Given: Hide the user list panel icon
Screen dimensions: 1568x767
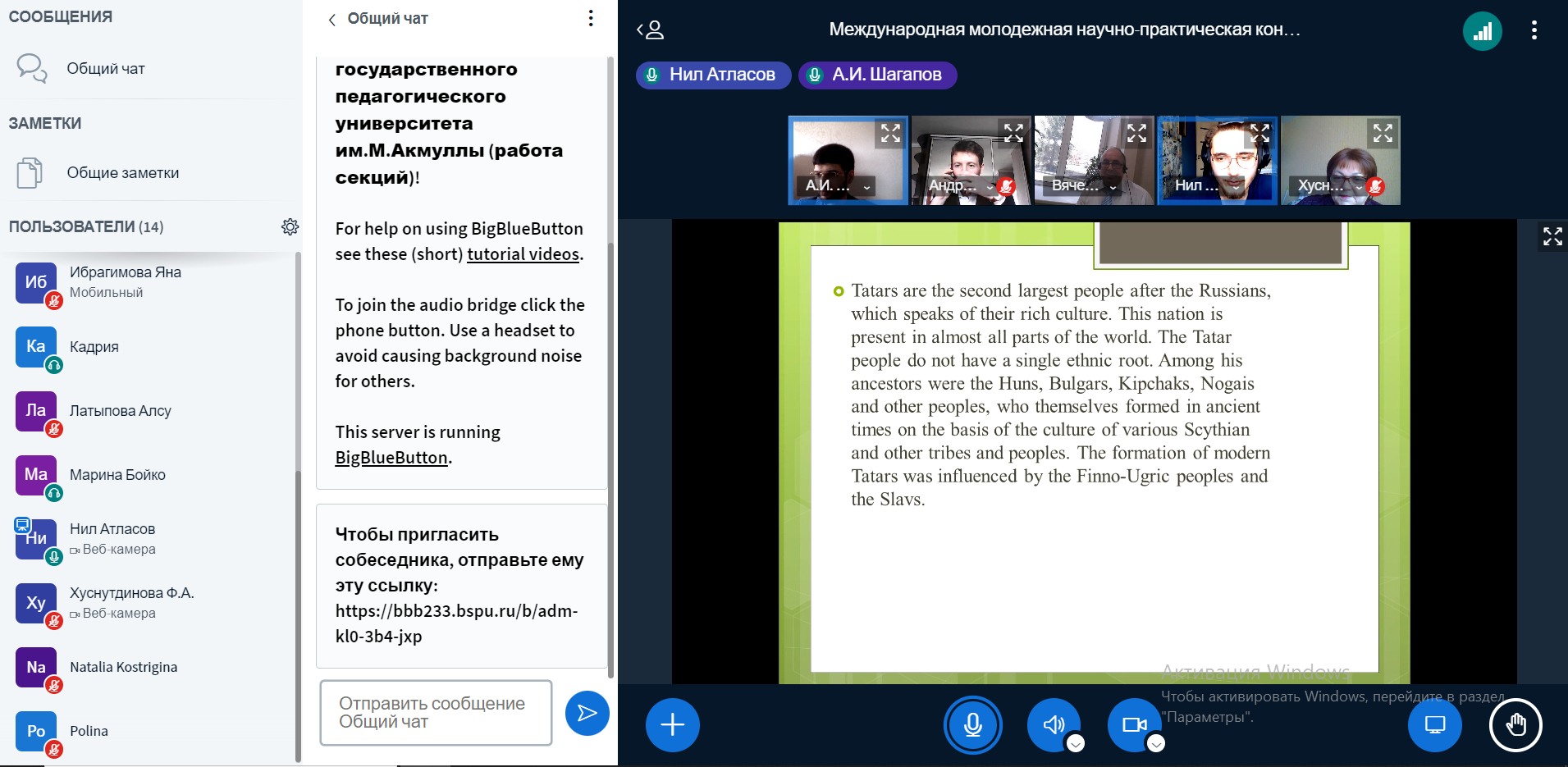Looking at the screenshot, I should tap(651, 30).
